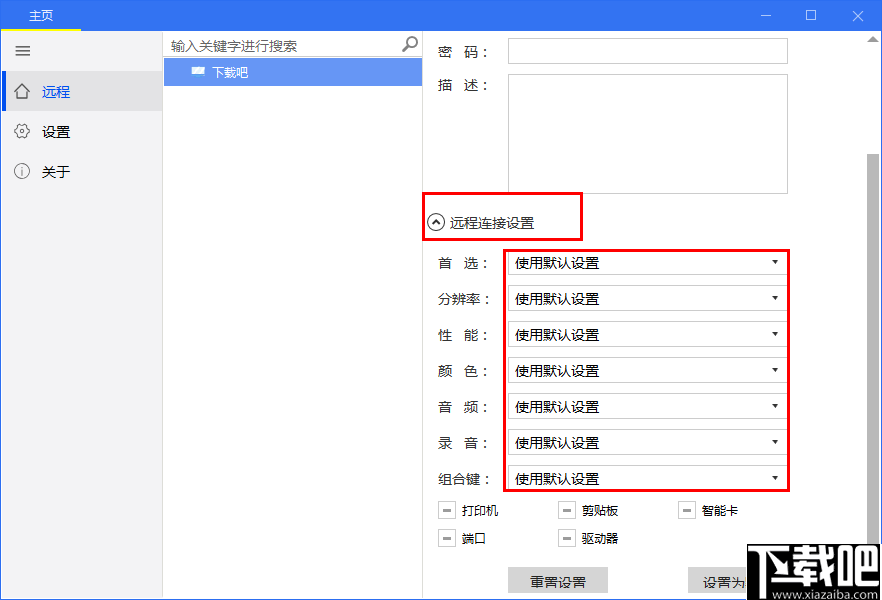Open the 颜色 dropdown
Image resolution: width=882 pixels, height=600 pixels.
click(x=777, y=370)
